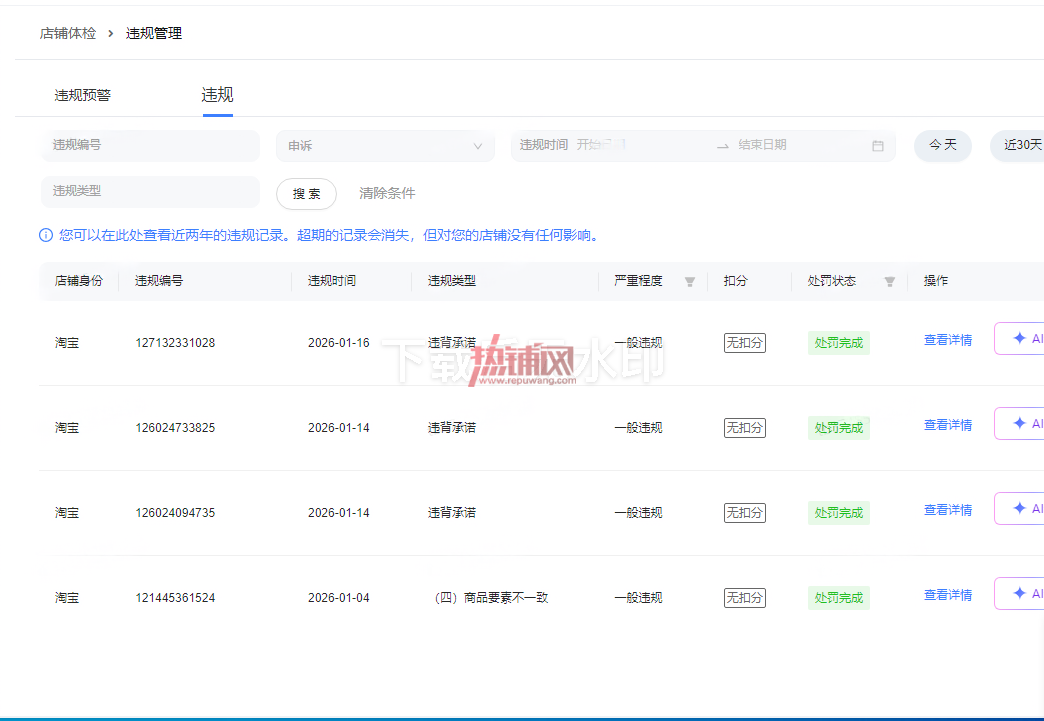The height and width of the screenshot is (721, 1044).
Task: Click the 申诉 dropdown chevron arrow
Action: pos(477,146)
